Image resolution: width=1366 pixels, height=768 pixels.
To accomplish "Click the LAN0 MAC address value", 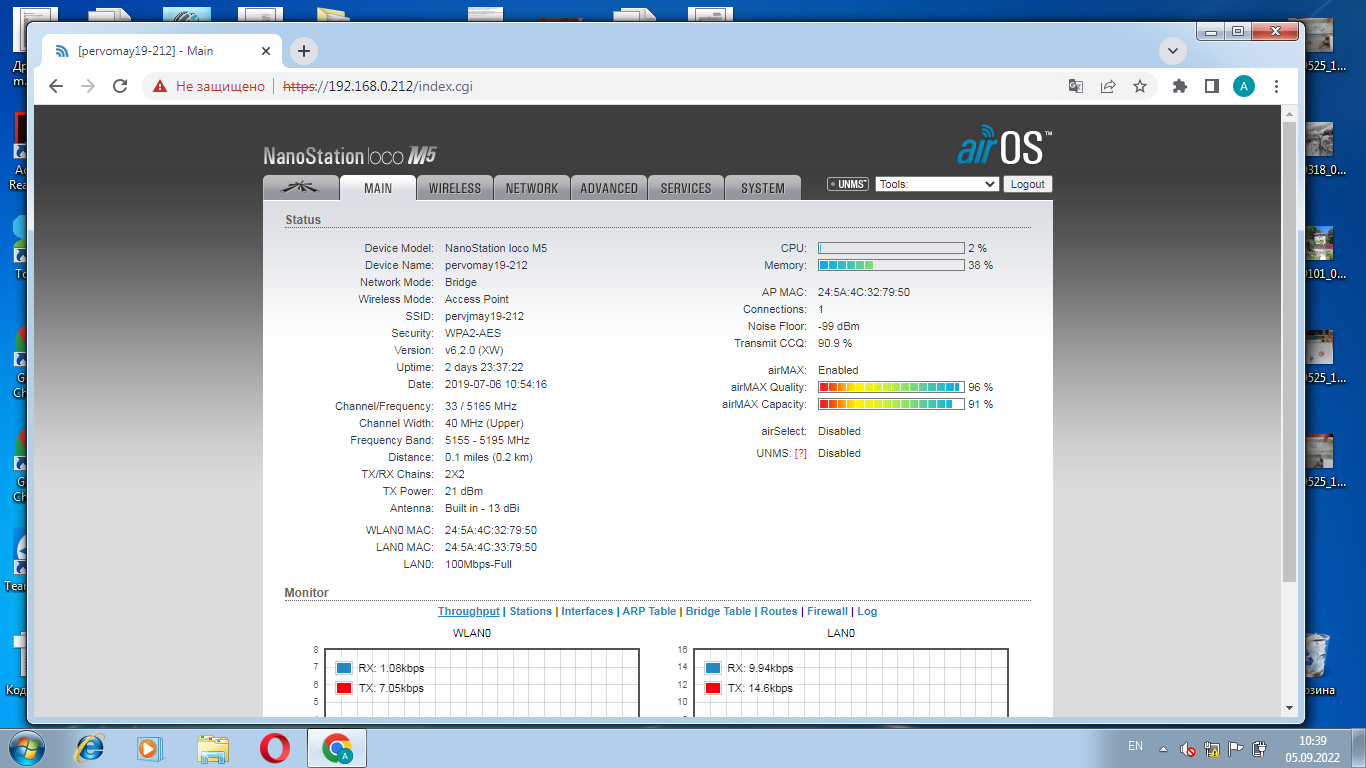I will [491, 548].
